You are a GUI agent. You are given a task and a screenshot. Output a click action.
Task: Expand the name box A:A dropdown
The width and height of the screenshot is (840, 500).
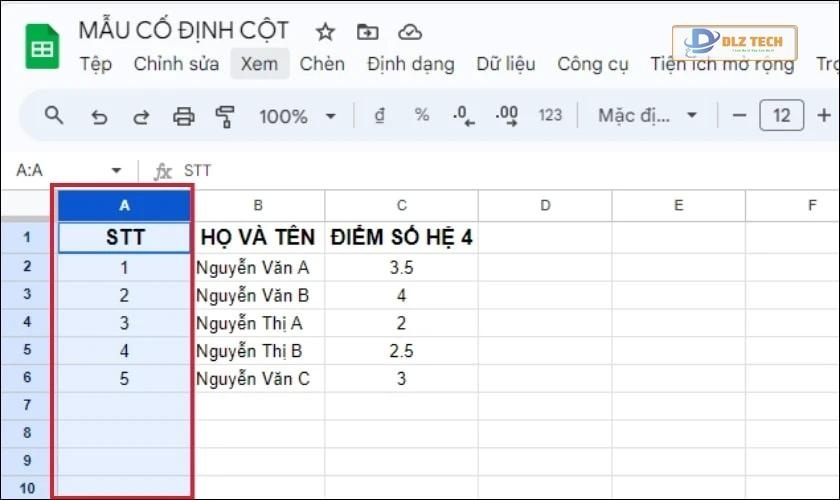[x=116, y=171]
